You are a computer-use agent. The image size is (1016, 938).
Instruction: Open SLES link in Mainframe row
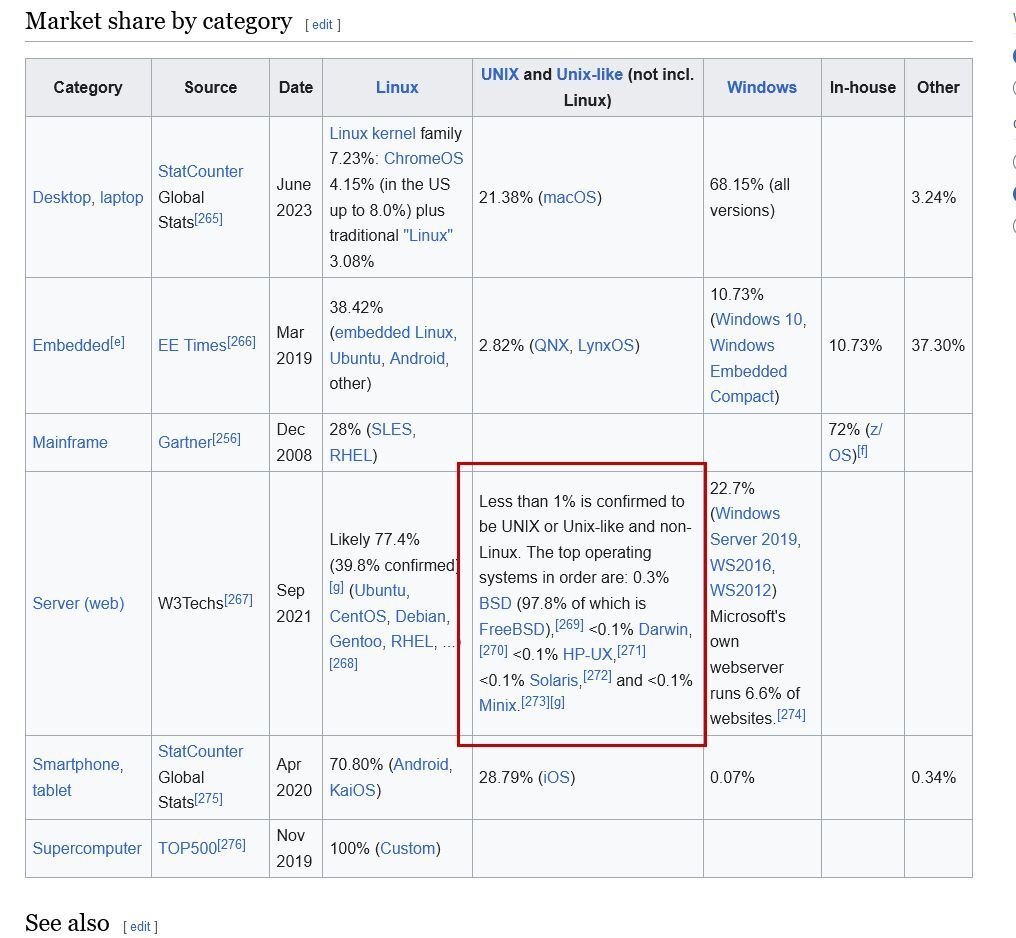393,429
